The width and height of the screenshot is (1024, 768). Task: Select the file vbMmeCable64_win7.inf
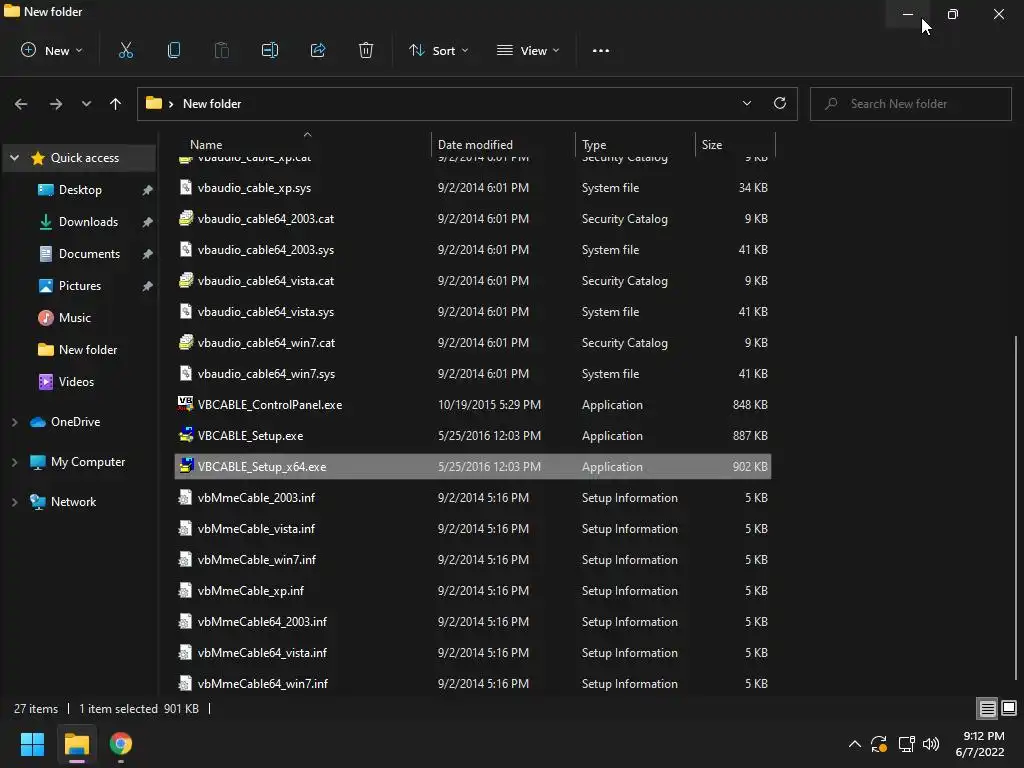pyautogui.click(x=473, y=683)
